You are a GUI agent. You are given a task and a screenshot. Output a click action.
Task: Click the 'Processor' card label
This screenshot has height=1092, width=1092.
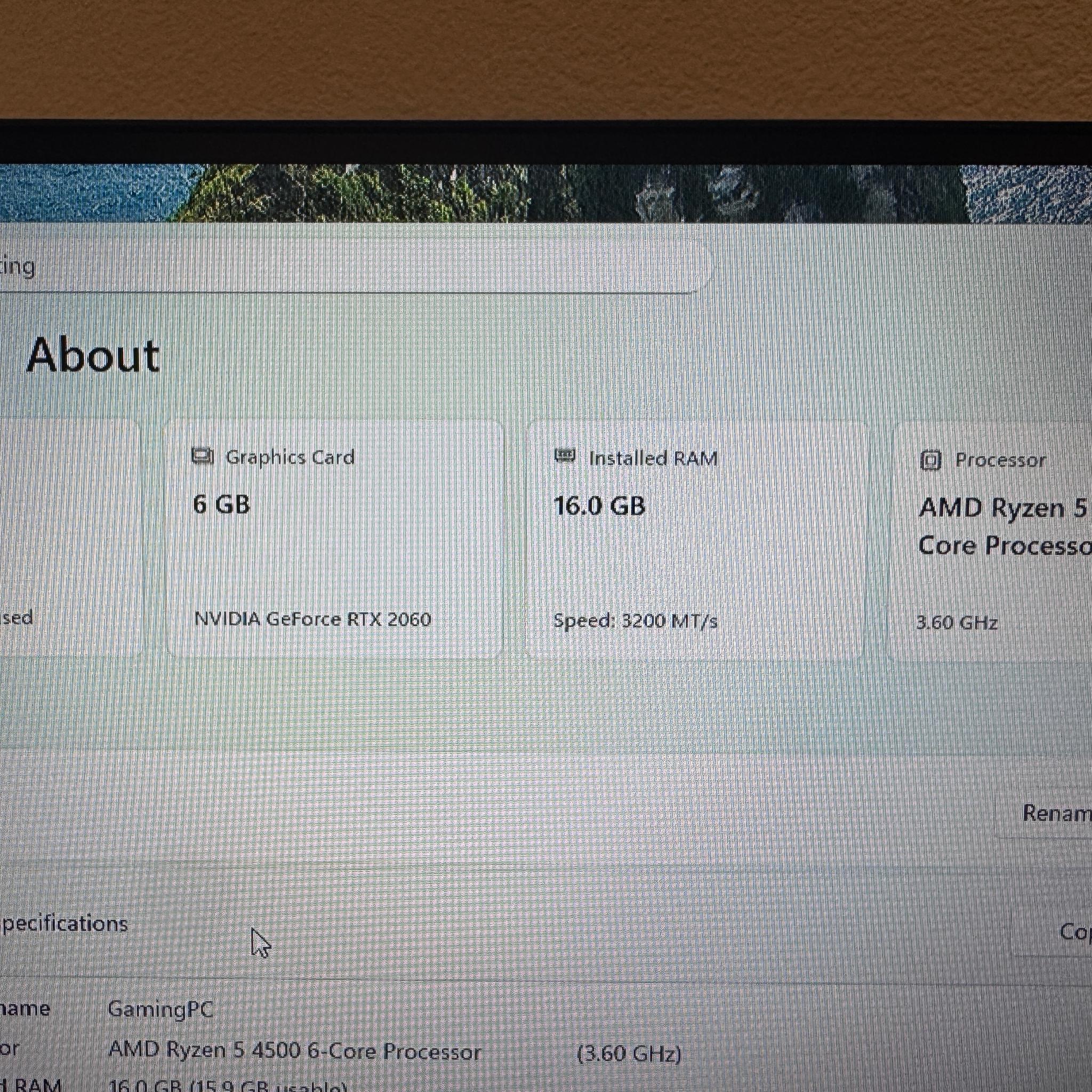coord(1000,461)
